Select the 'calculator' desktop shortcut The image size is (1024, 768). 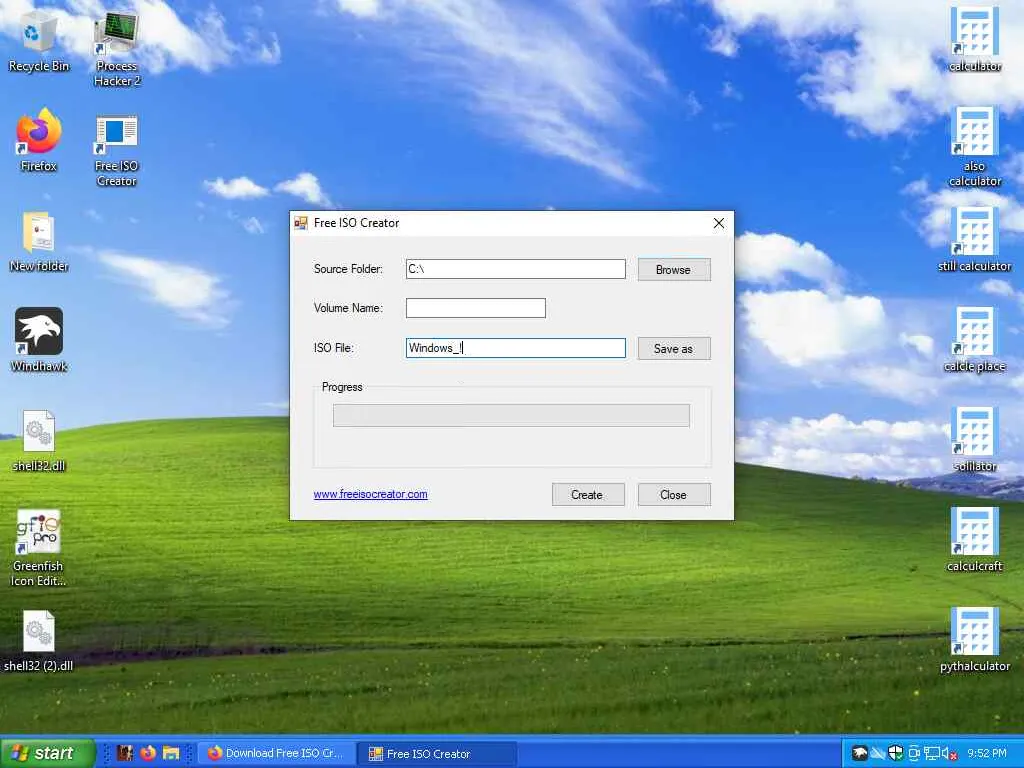(974, 39)
